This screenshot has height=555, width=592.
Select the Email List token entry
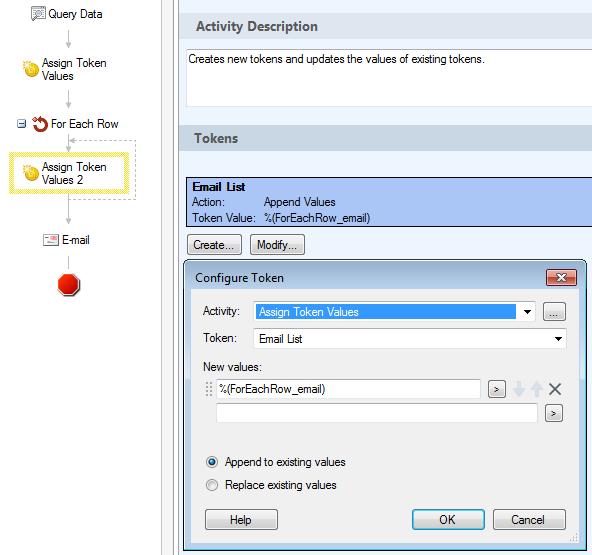(x=389, y=202)
